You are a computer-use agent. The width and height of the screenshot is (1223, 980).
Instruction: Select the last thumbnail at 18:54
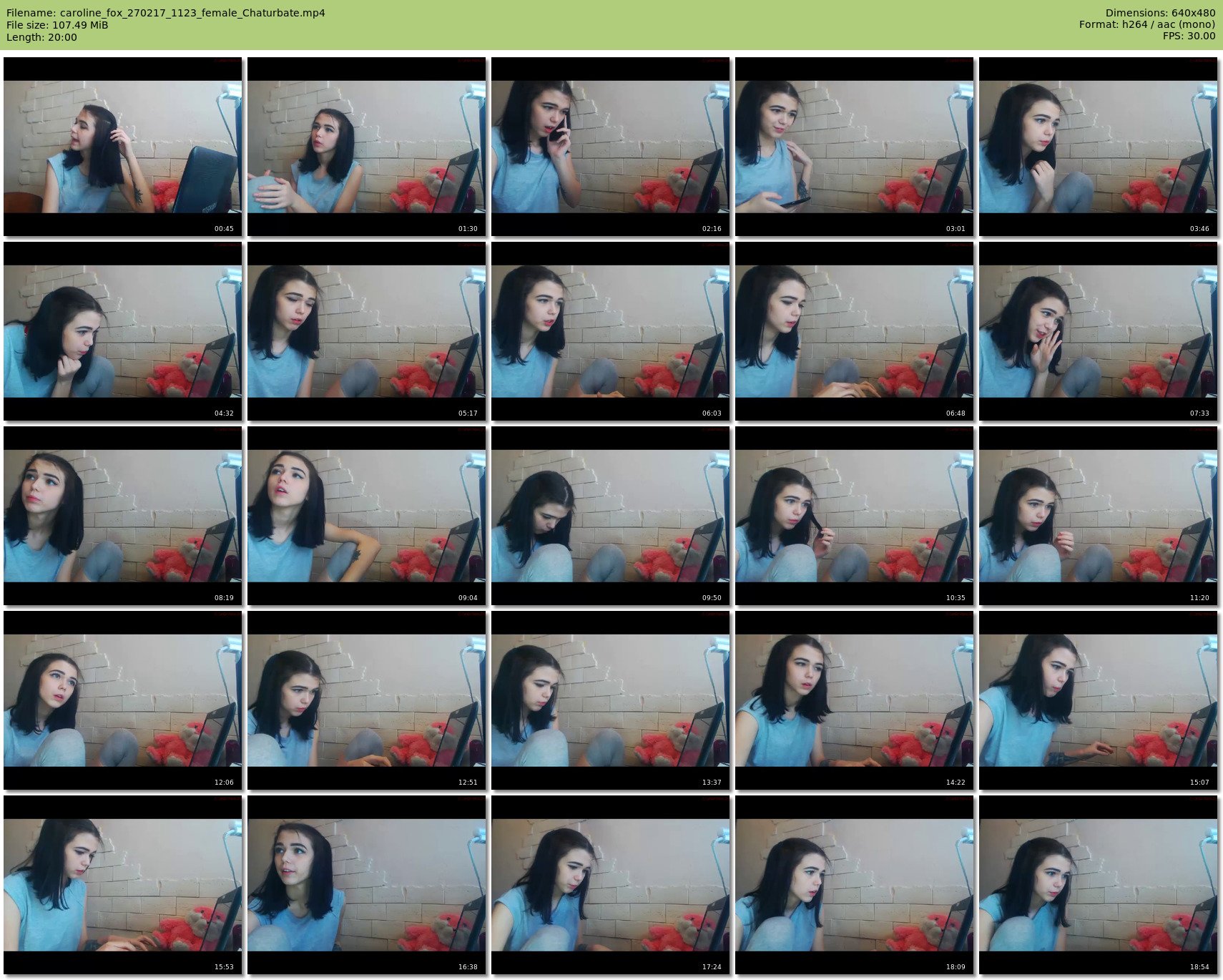[x=1098, y=885]
